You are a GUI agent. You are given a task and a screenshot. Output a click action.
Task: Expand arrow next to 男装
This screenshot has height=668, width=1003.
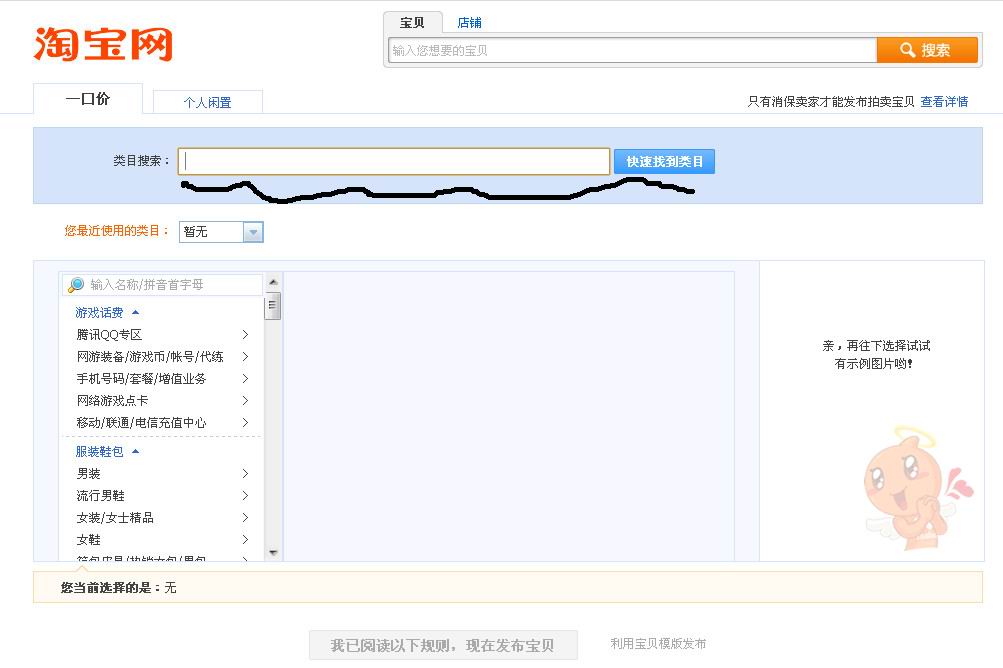pos(245,473)
